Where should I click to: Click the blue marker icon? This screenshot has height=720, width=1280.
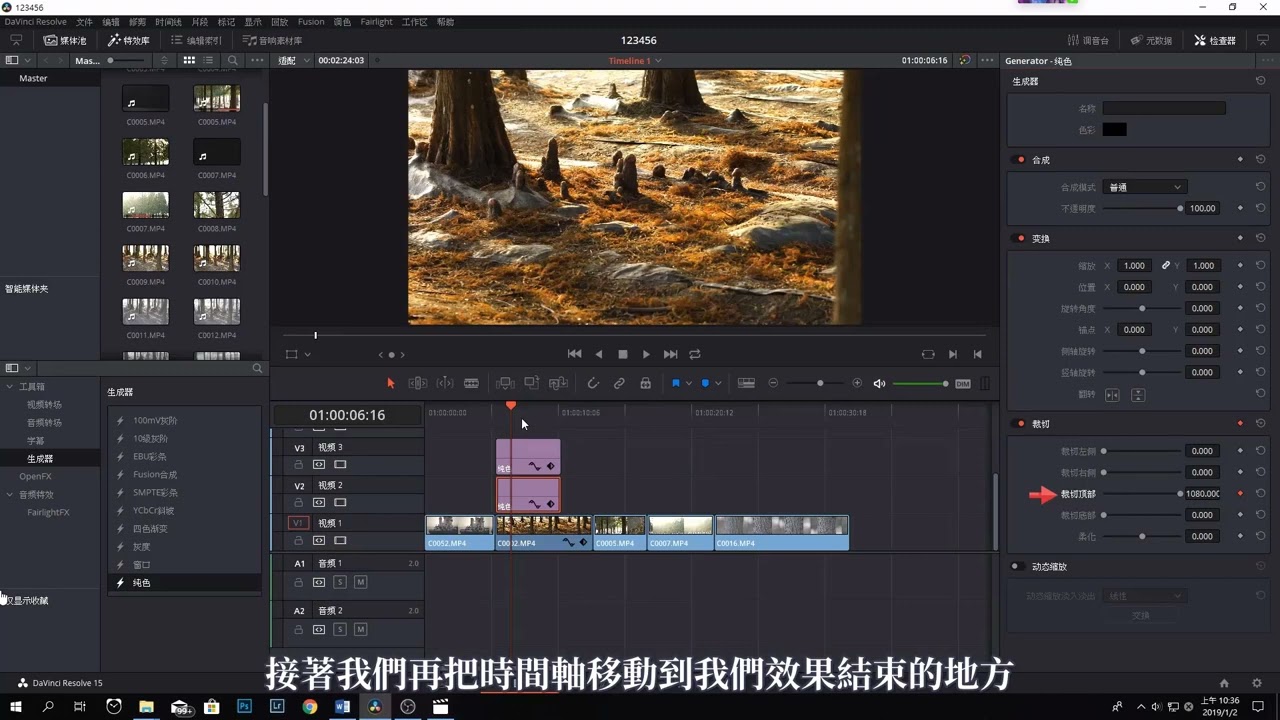coord(705,383)
